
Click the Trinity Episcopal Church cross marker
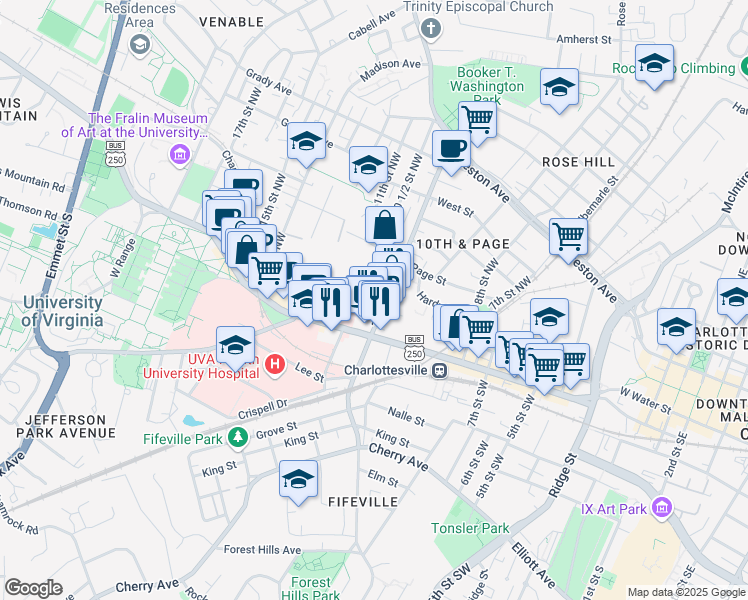click(x=431, y=29)
